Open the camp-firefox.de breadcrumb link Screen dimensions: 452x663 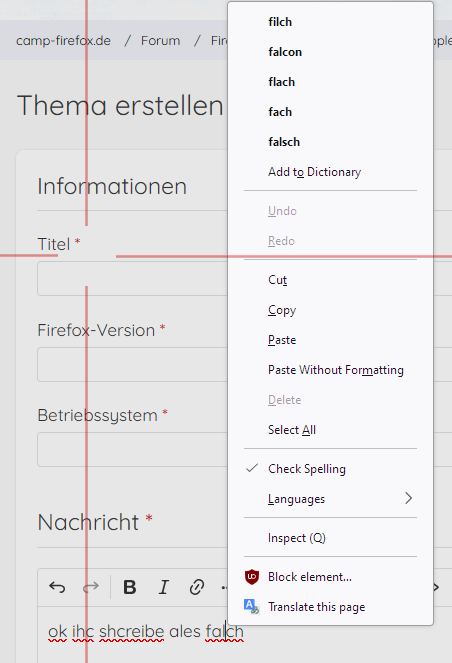tap(63, 41)
